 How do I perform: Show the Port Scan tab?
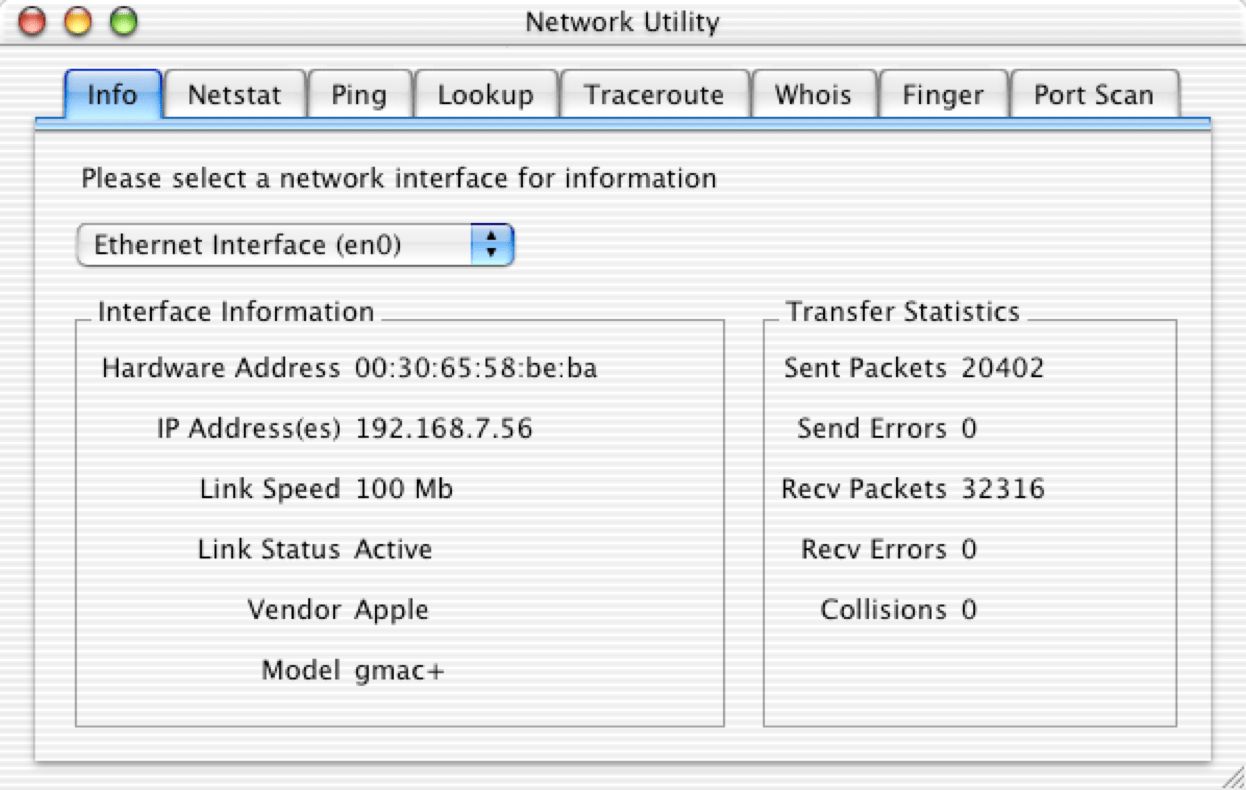[1093, 95]
